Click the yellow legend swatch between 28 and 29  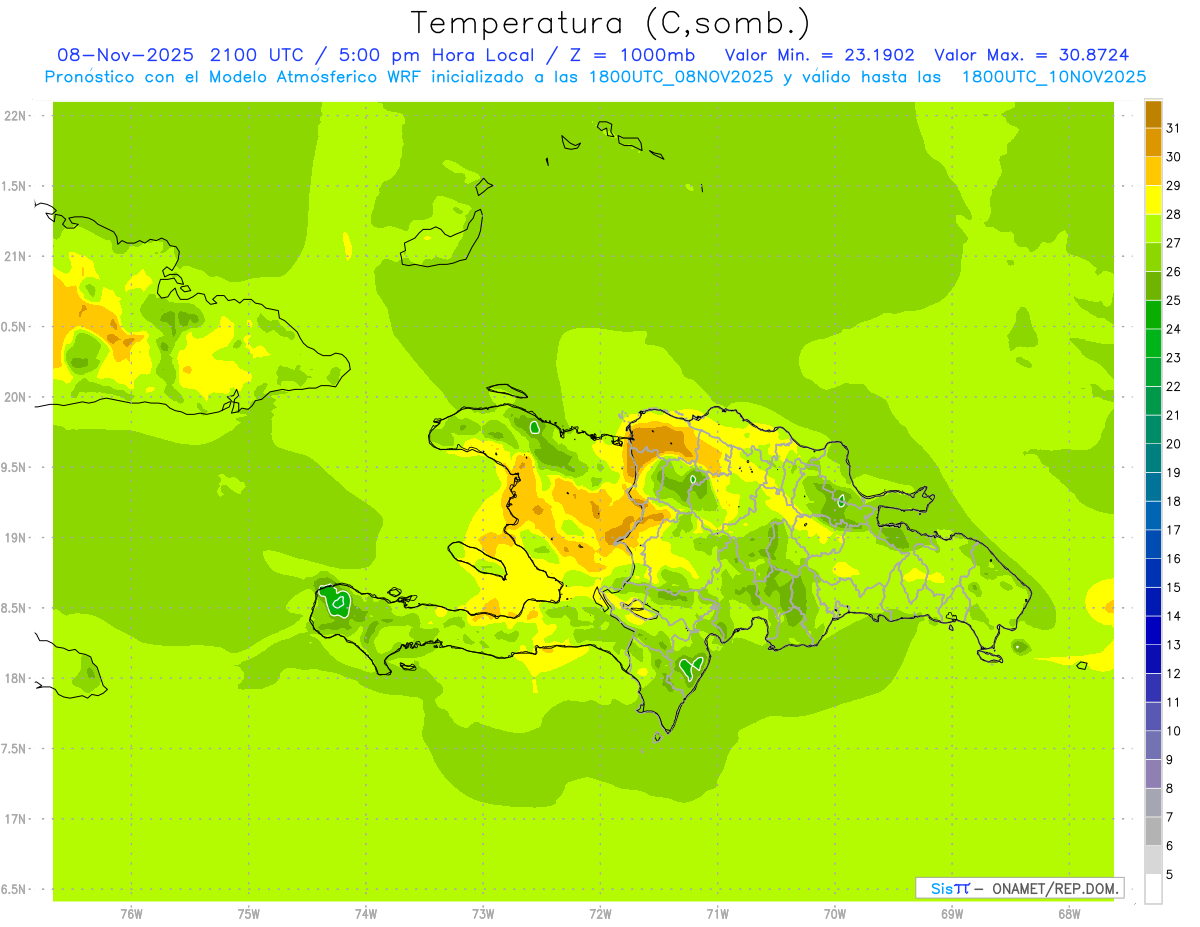[x=1154, y=200]
